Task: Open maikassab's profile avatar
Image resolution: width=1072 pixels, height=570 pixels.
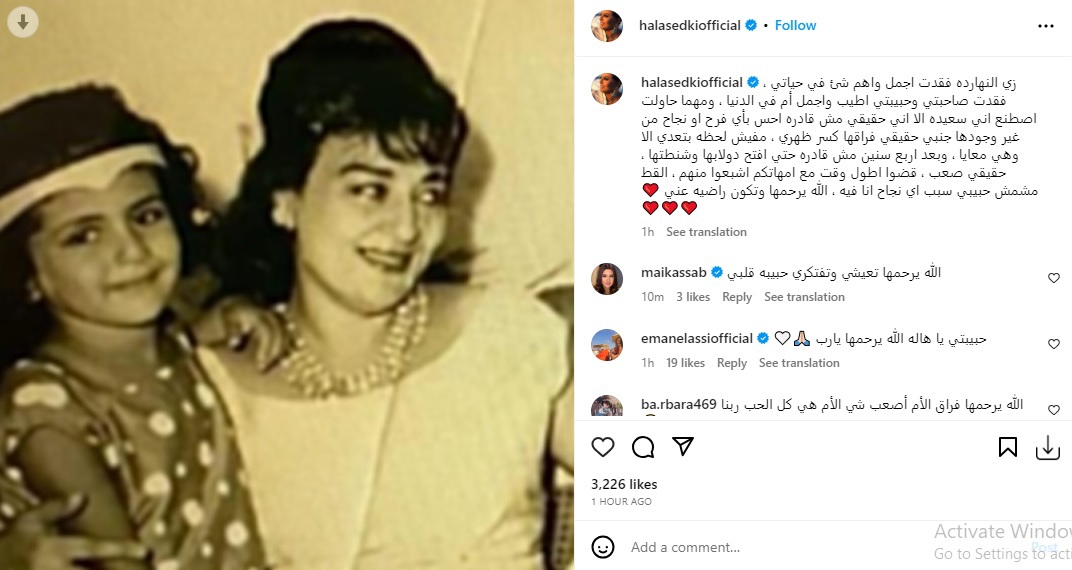Action: tap(607, 279)
